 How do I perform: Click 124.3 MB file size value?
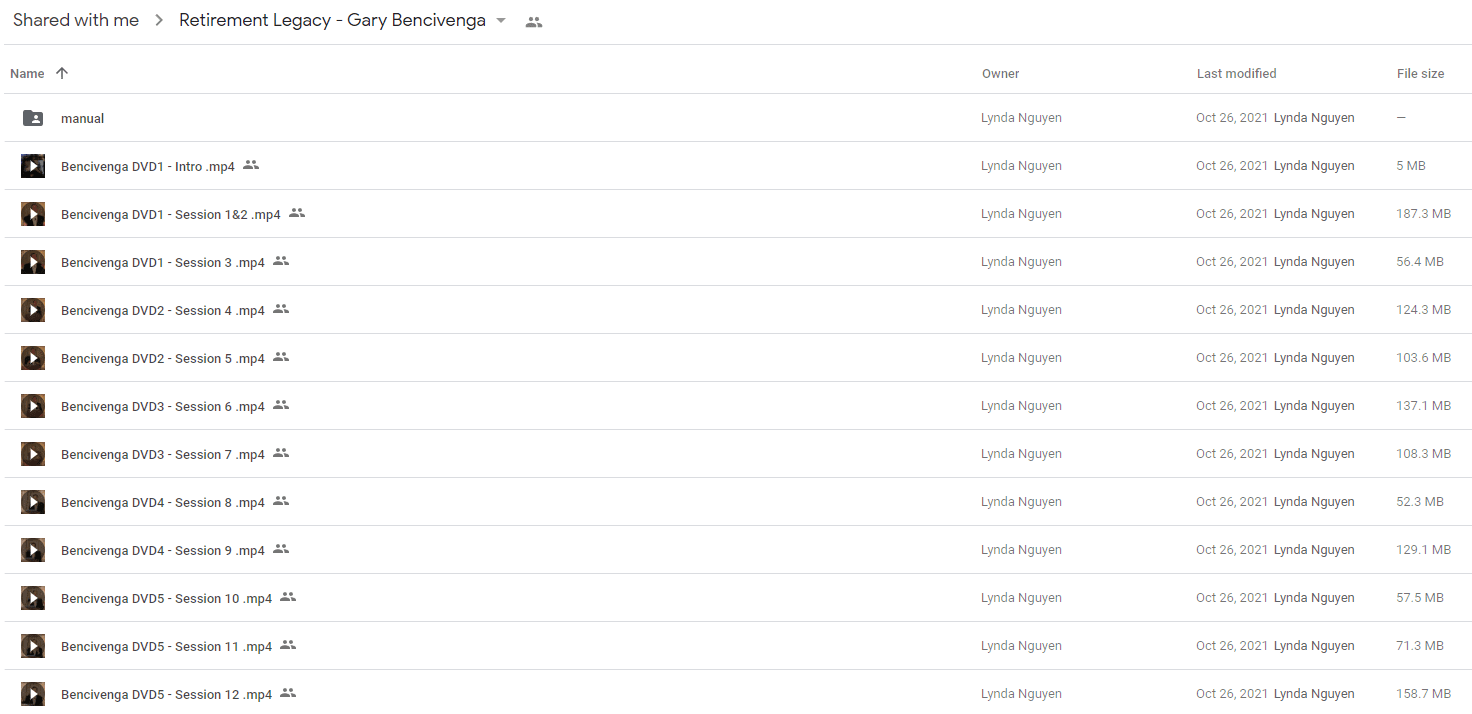(x=1423, y=310)
